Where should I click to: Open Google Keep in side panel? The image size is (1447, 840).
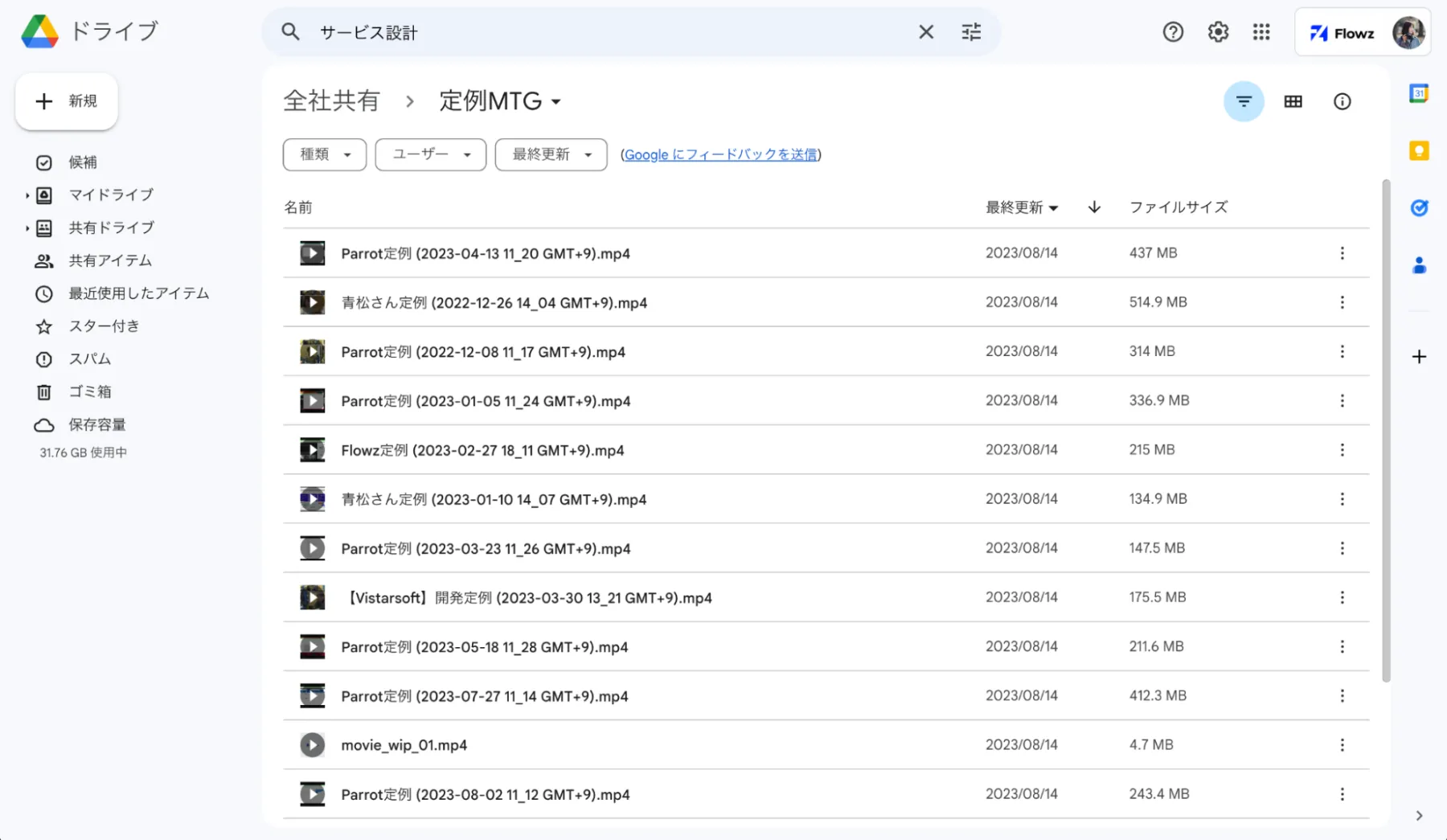coord(1419,151)
